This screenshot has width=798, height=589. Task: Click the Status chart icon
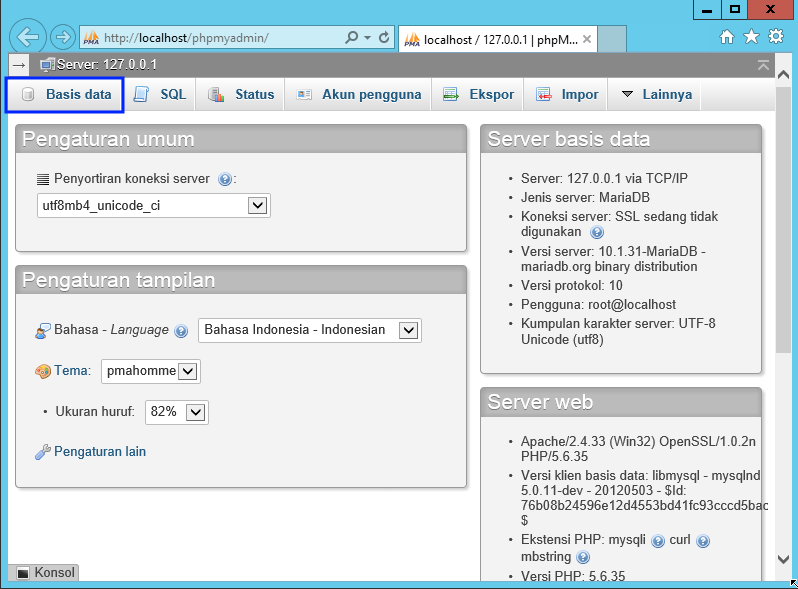(216, 95)
